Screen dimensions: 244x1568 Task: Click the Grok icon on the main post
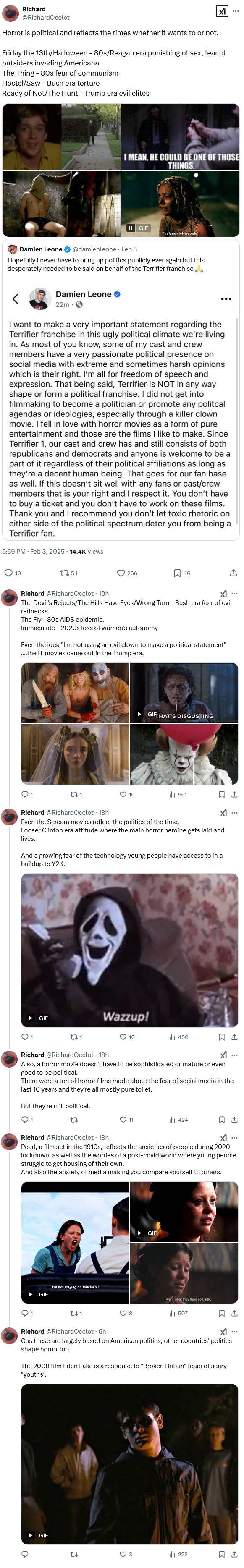click(222, 11)
